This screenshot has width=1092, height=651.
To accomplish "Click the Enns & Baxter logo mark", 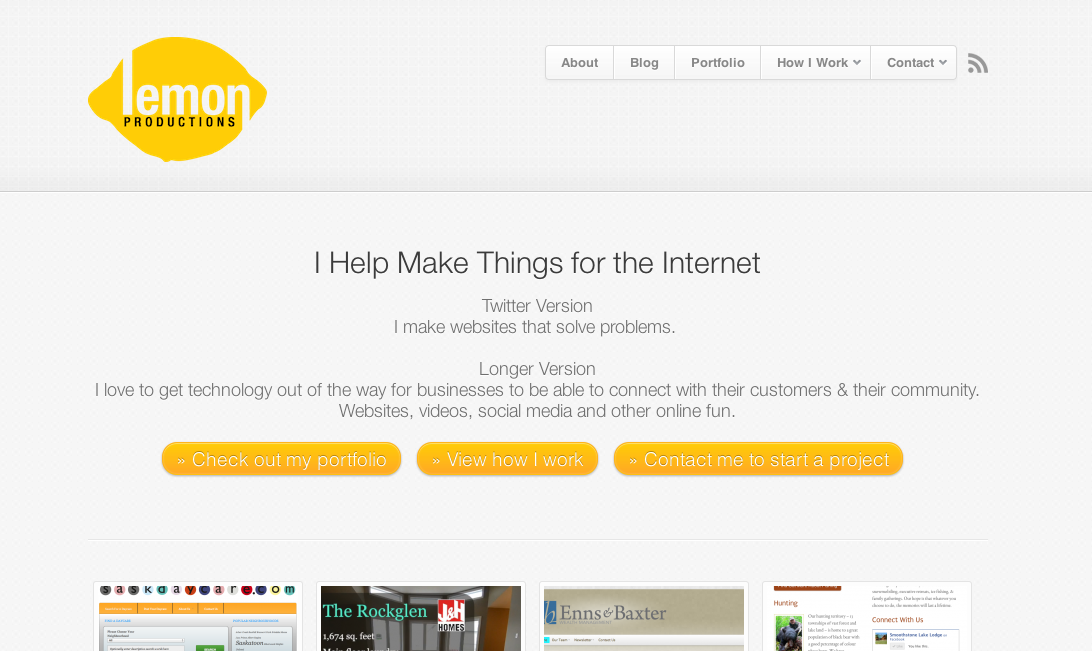I will click(x=550, y=613).
